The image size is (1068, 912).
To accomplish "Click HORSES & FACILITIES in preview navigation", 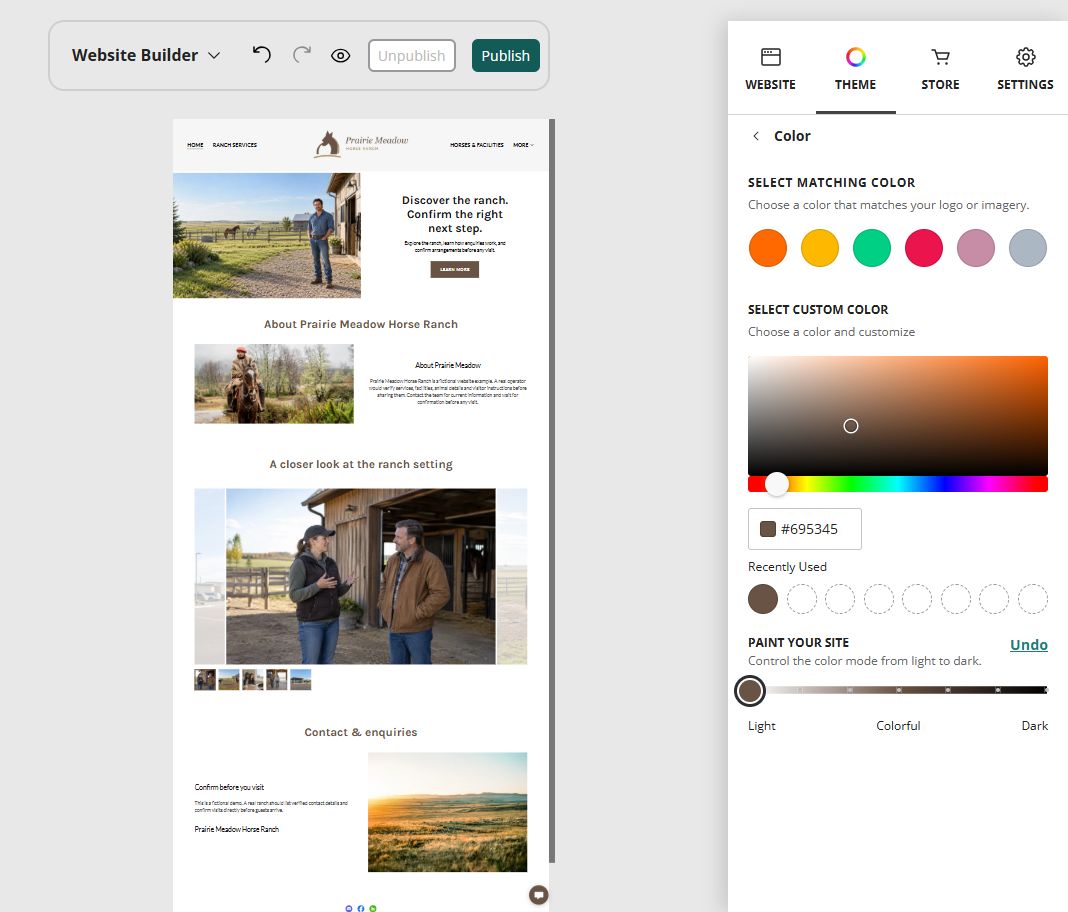I will (x=477, y=145).
